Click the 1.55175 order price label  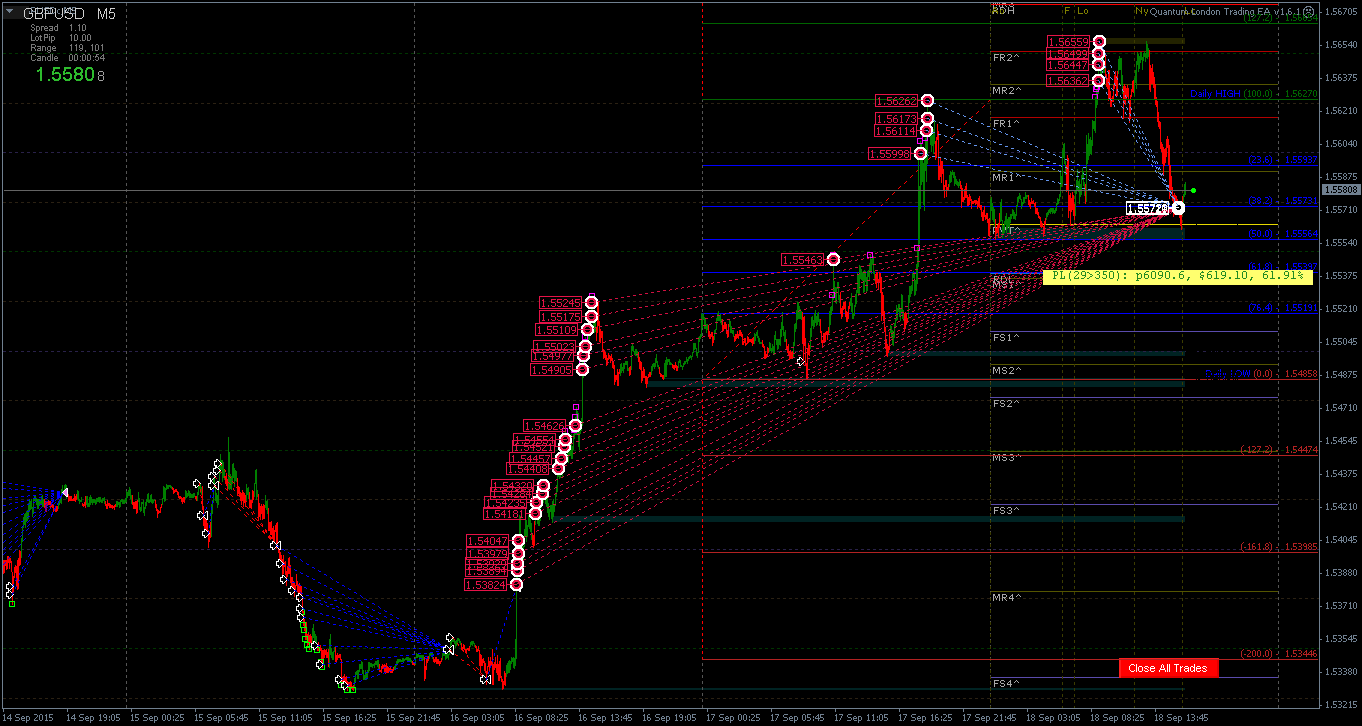560,317
